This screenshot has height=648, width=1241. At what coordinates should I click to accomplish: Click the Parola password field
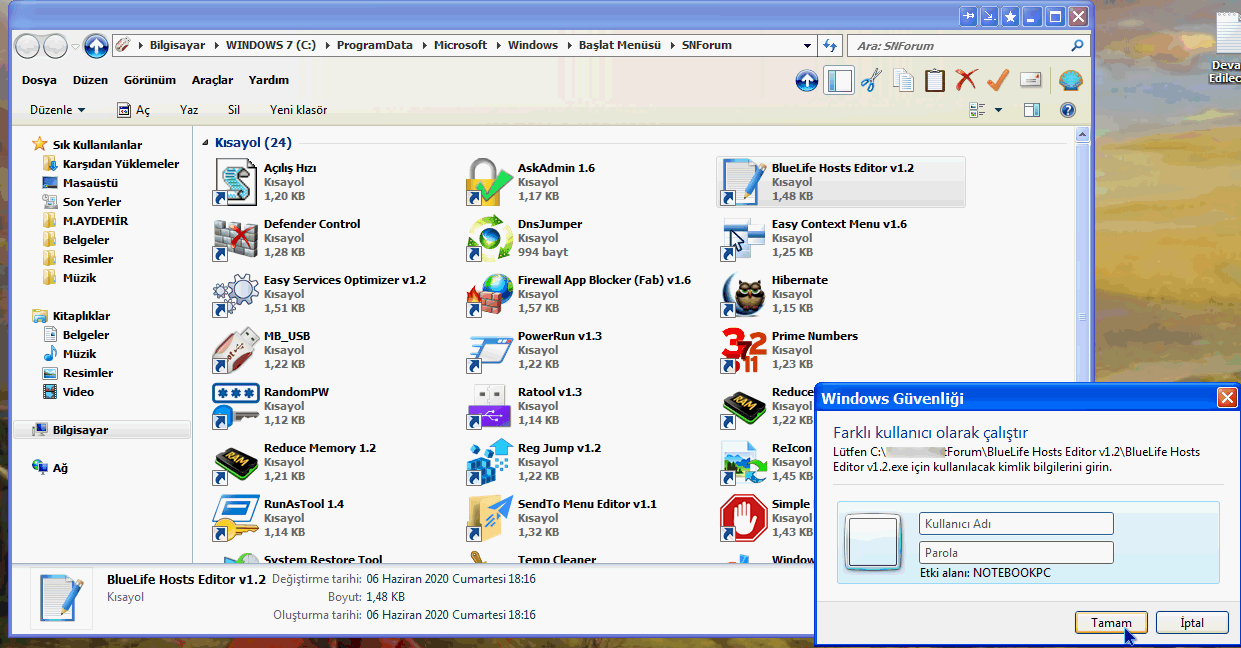pyautogui.click(x=1016, y=552)
